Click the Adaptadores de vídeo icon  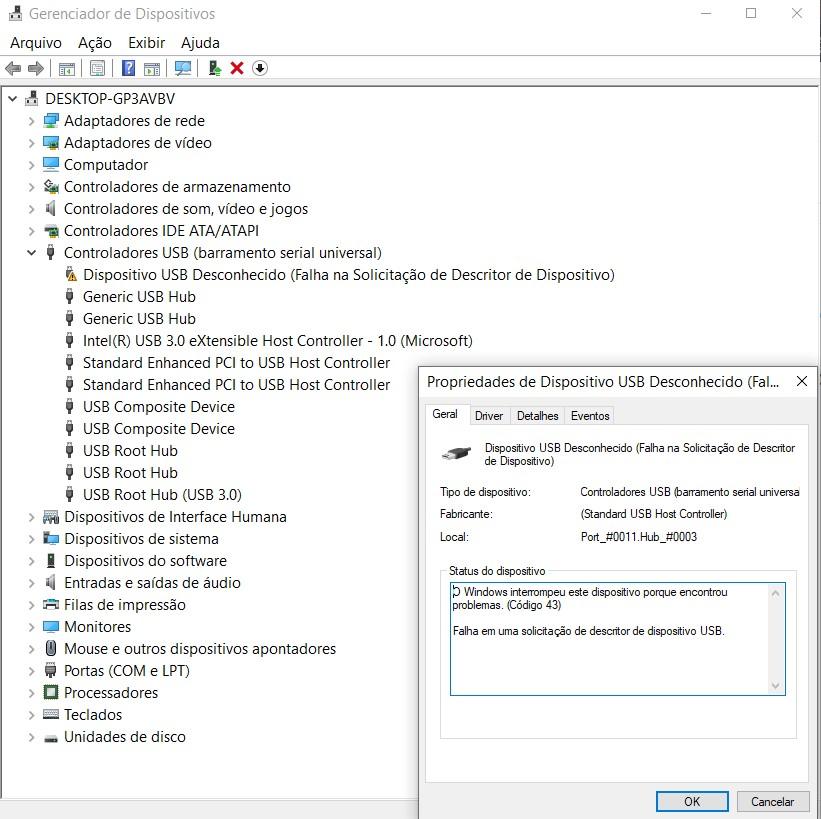point(51,143)
